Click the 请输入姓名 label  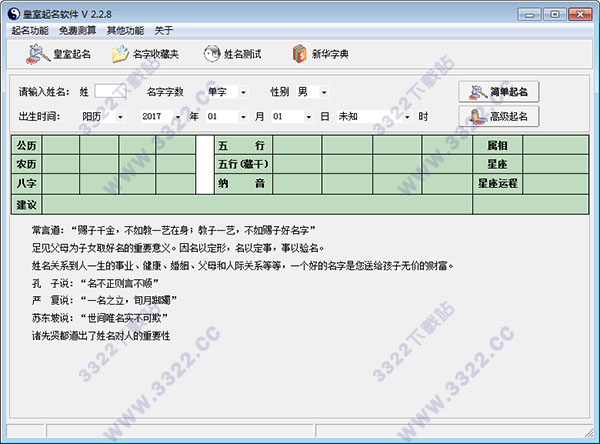coord(44,92)
